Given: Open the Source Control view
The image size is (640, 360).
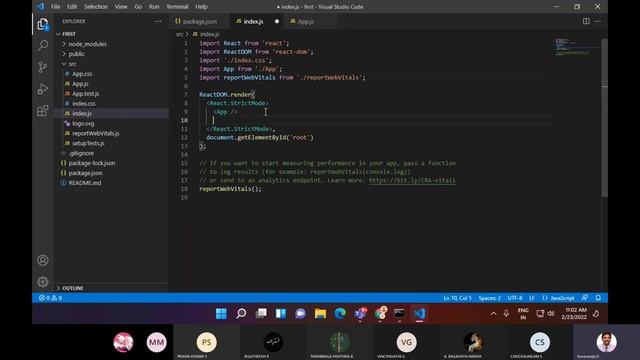Looking at the screenshot, I should (42, 67).
